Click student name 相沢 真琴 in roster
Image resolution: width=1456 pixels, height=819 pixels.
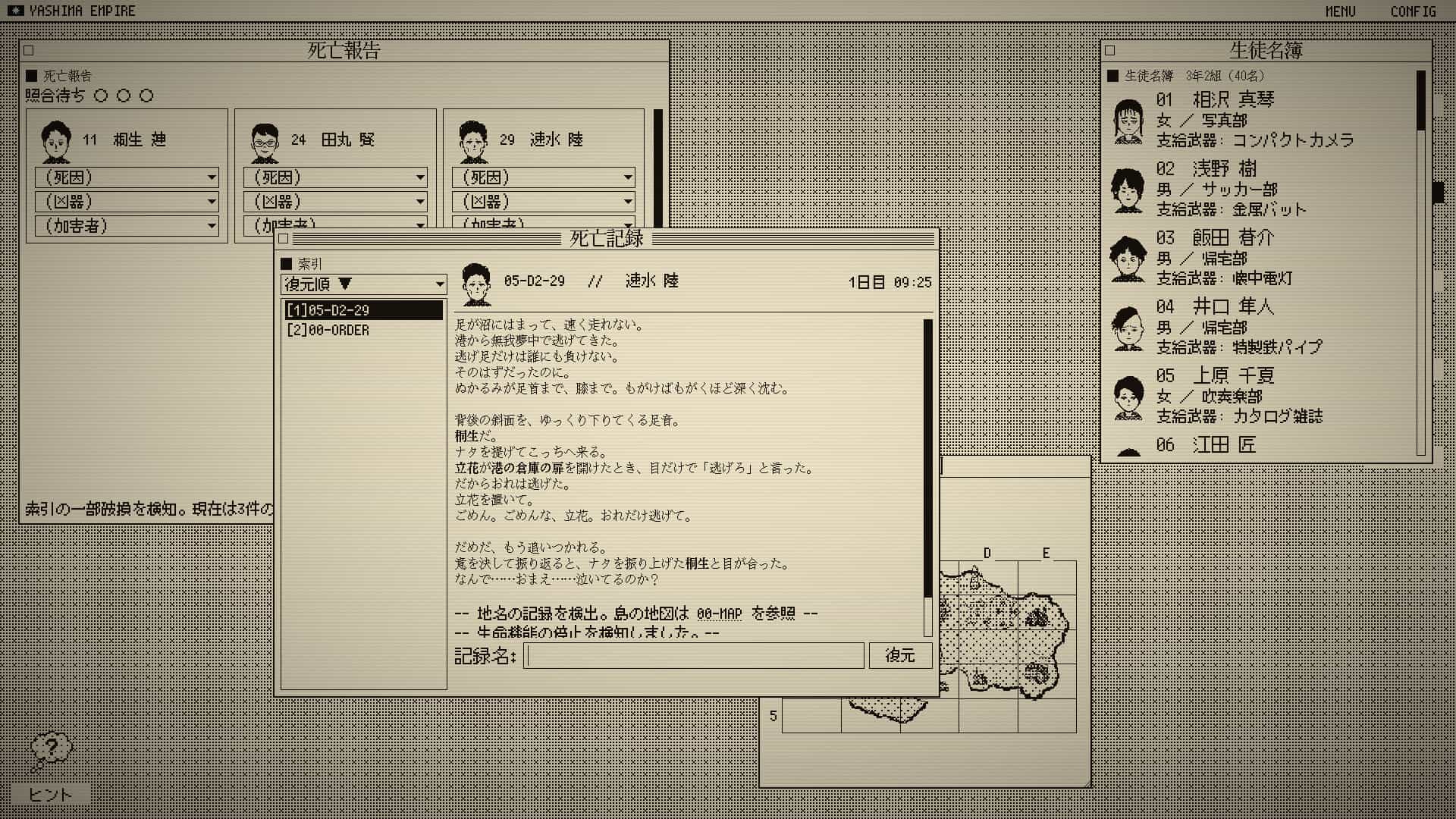click(x=1234, y=99)
